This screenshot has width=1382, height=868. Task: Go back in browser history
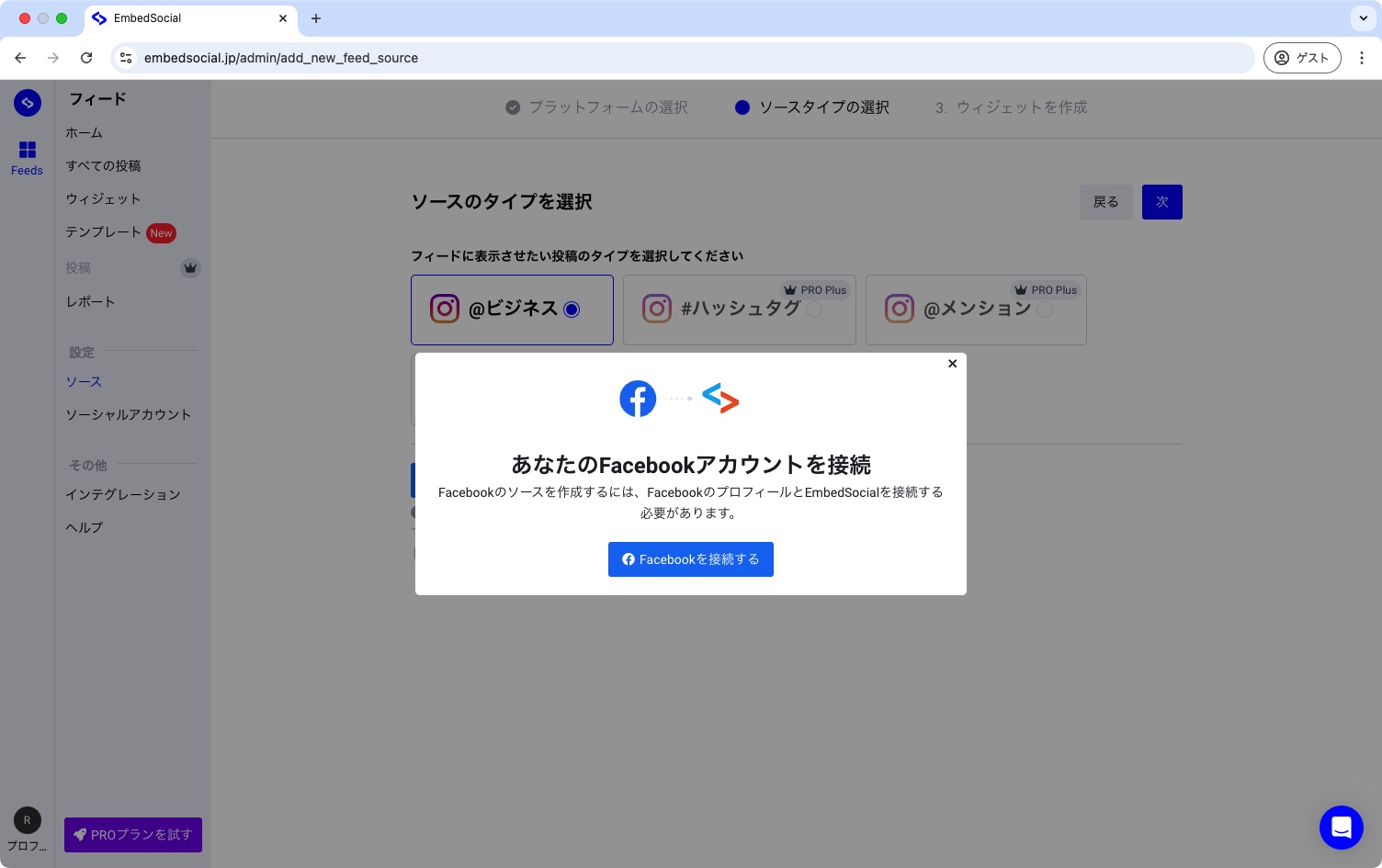[x=20, y=58]
